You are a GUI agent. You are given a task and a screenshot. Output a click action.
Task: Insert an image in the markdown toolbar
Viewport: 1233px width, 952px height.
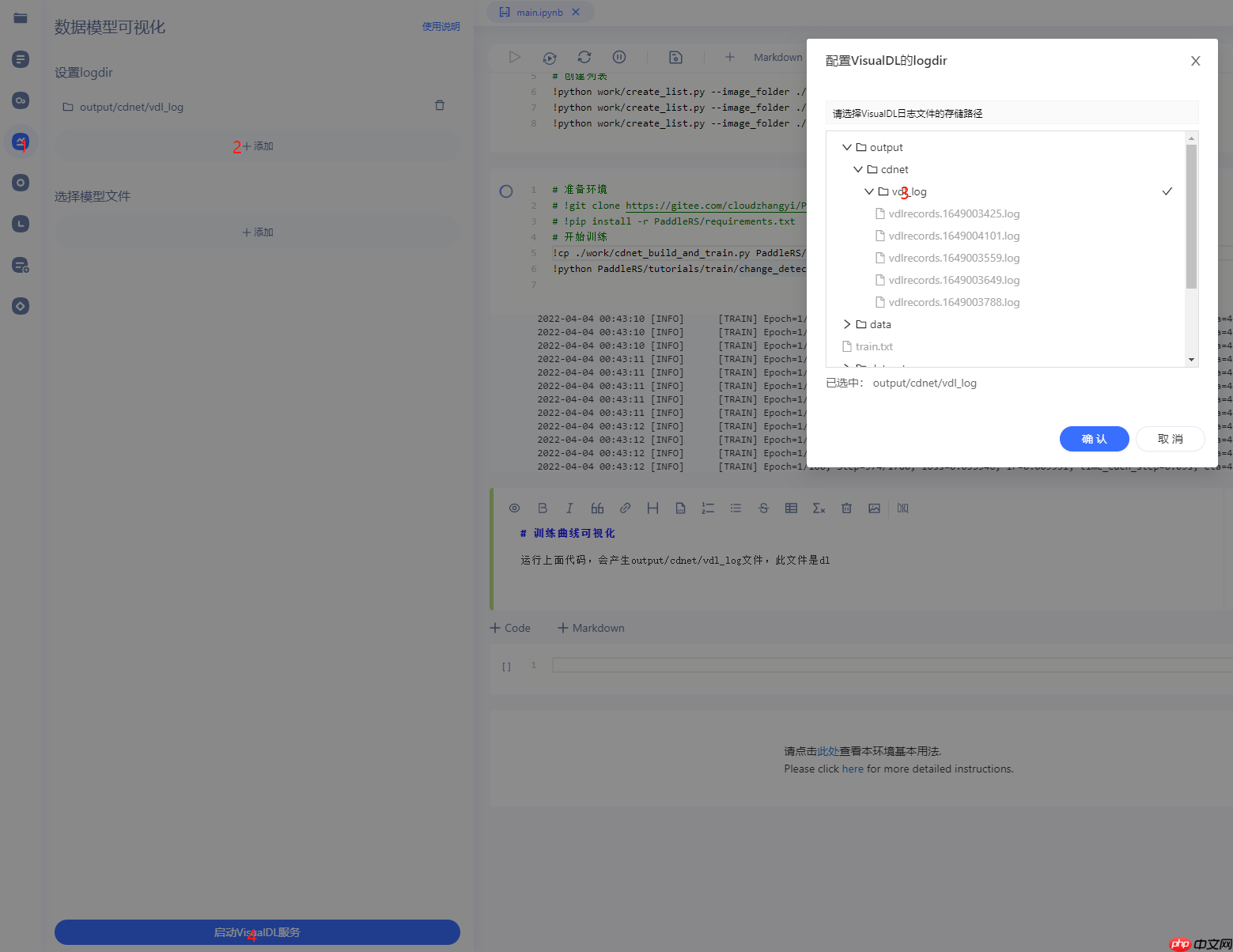pyautogui.click(x=874, y=508)
